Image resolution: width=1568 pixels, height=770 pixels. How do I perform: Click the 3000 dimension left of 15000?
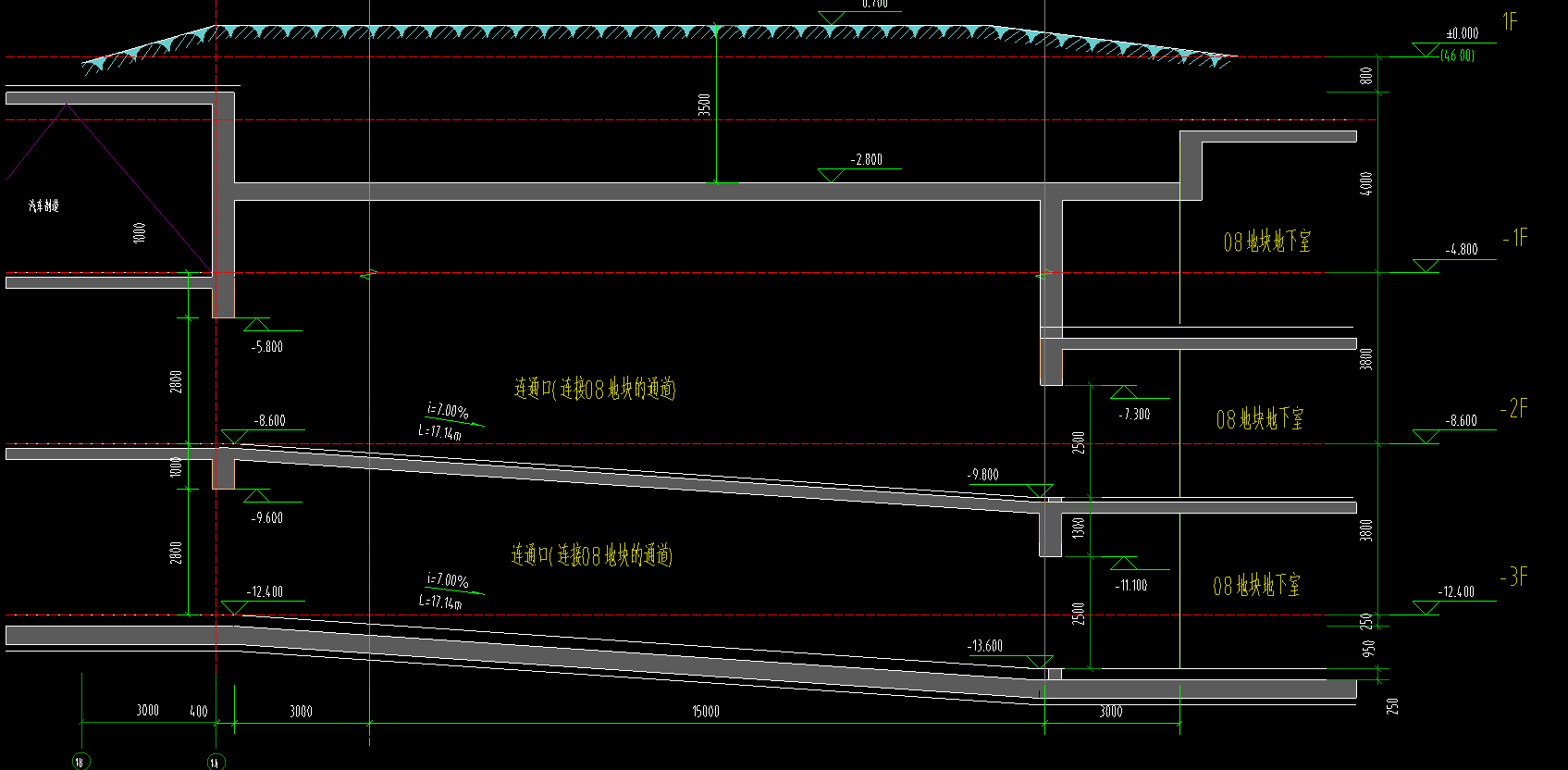[301, 712]
